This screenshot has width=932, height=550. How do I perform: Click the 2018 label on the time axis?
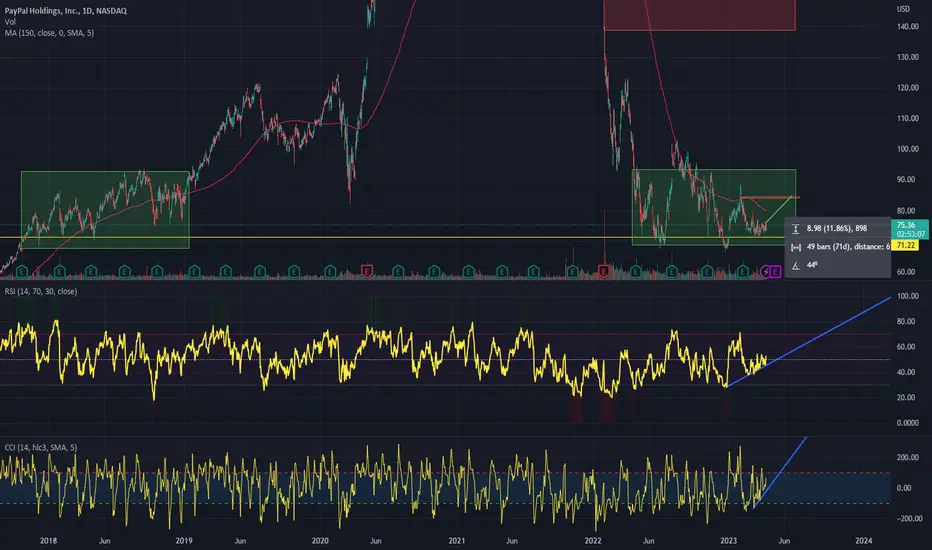(x=48, y=540)
